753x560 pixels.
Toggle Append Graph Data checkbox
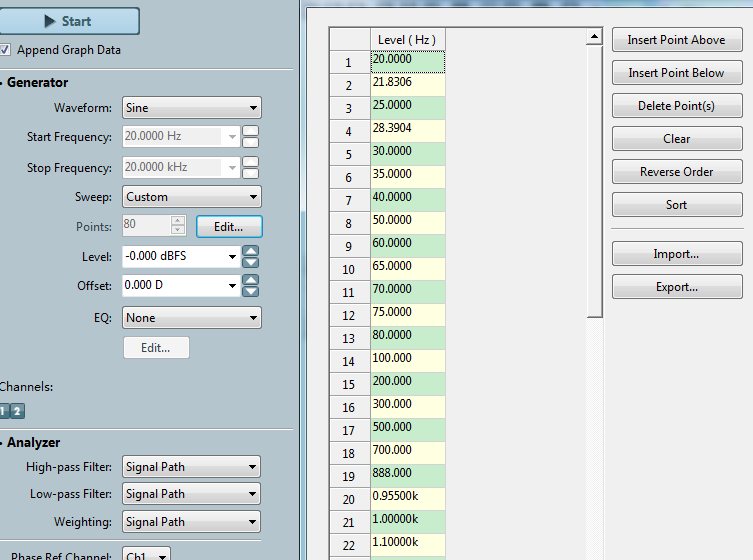coord(5,50)
